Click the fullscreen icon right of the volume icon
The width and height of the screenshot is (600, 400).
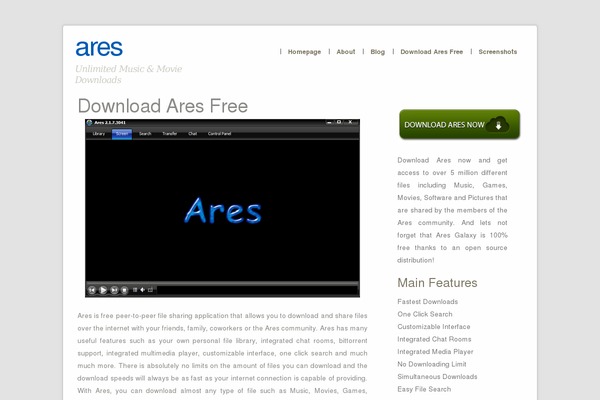(x=150, y=290)
